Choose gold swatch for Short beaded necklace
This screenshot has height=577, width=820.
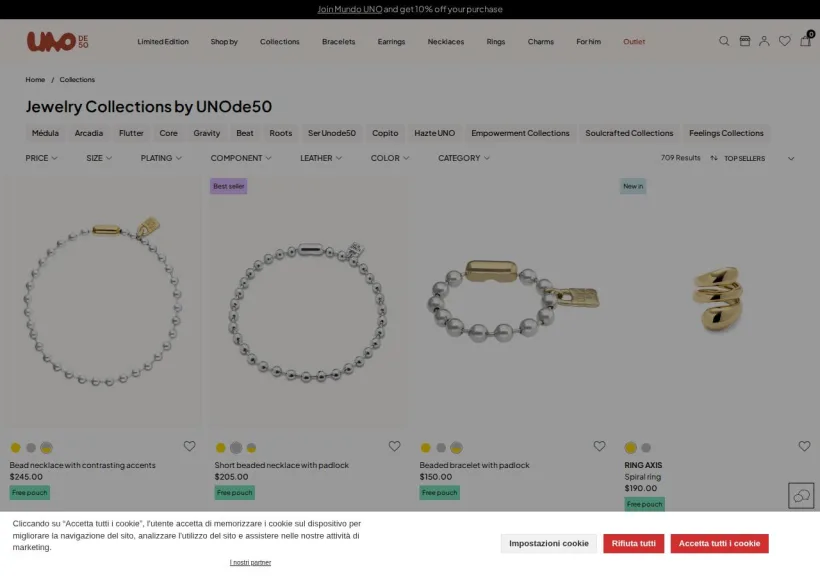coord(221,447)
